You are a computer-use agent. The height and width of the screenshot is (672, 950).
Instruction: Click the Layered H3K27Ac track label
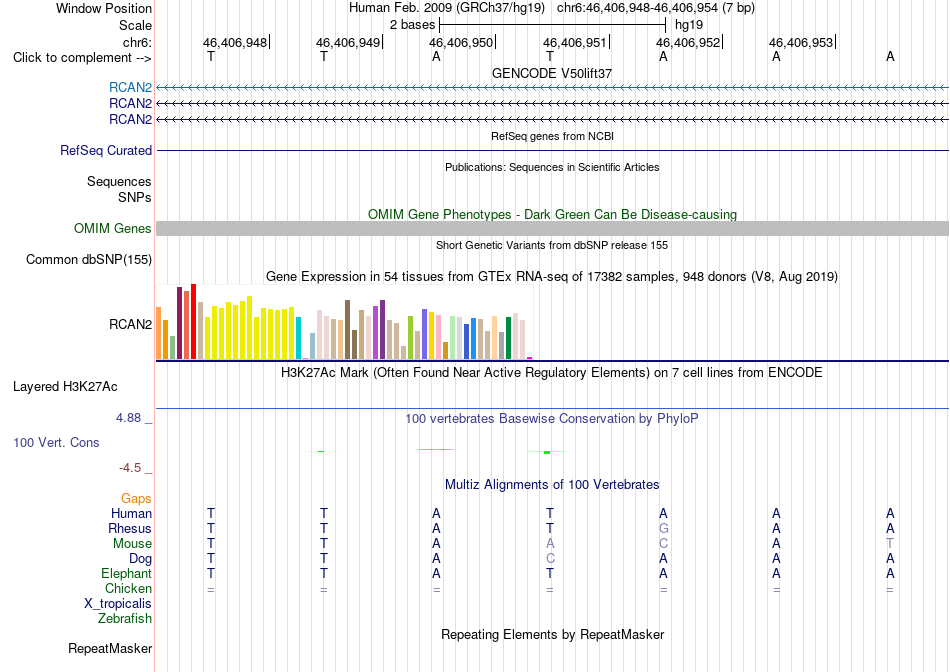pyautogui.click(x=65, y=387)
